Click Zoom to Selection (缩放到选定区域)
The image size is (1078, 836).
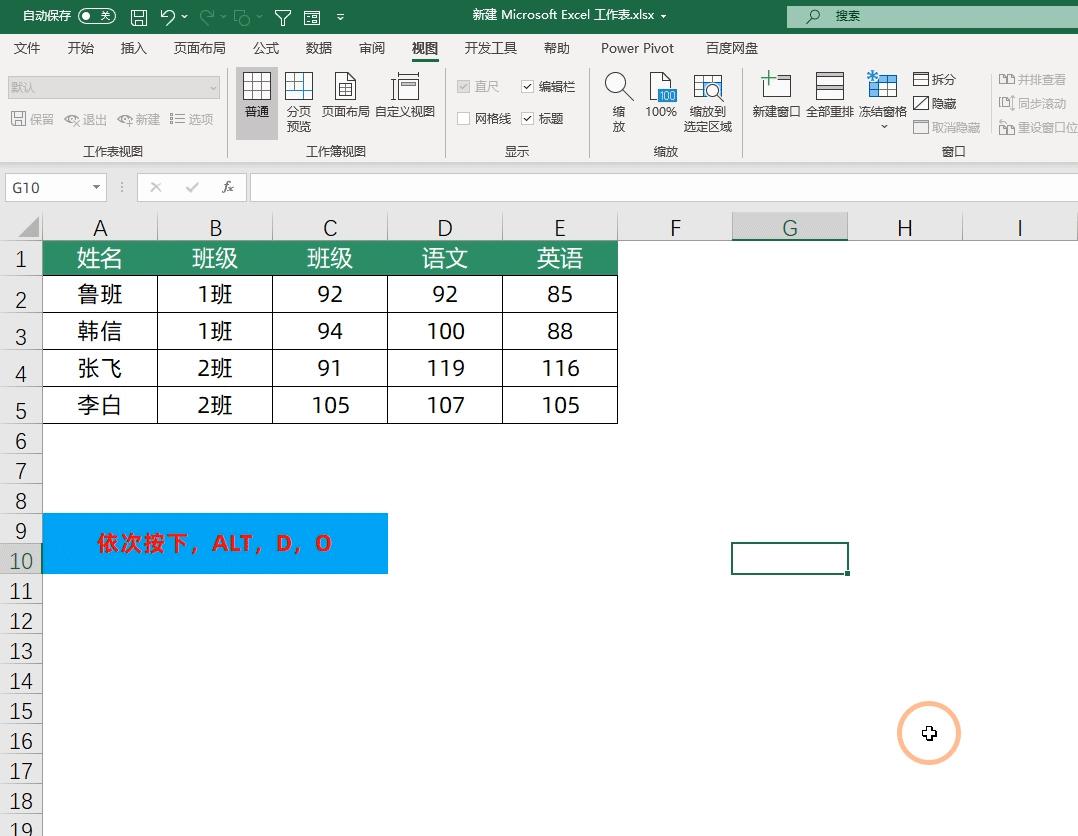coord(708,102)
